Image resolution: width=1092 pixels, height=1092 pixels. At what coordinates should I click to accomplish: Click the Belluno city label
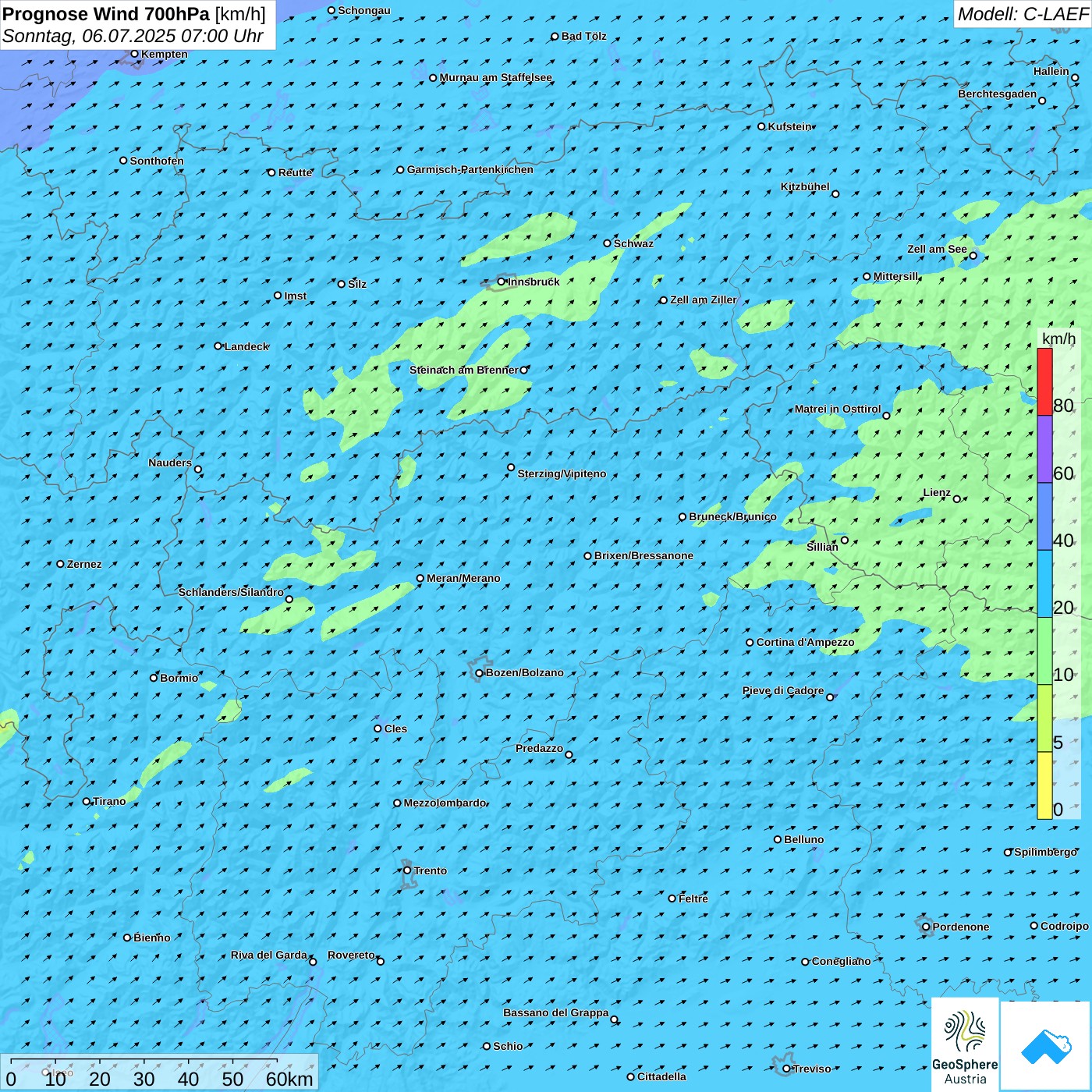click(804, 839)
